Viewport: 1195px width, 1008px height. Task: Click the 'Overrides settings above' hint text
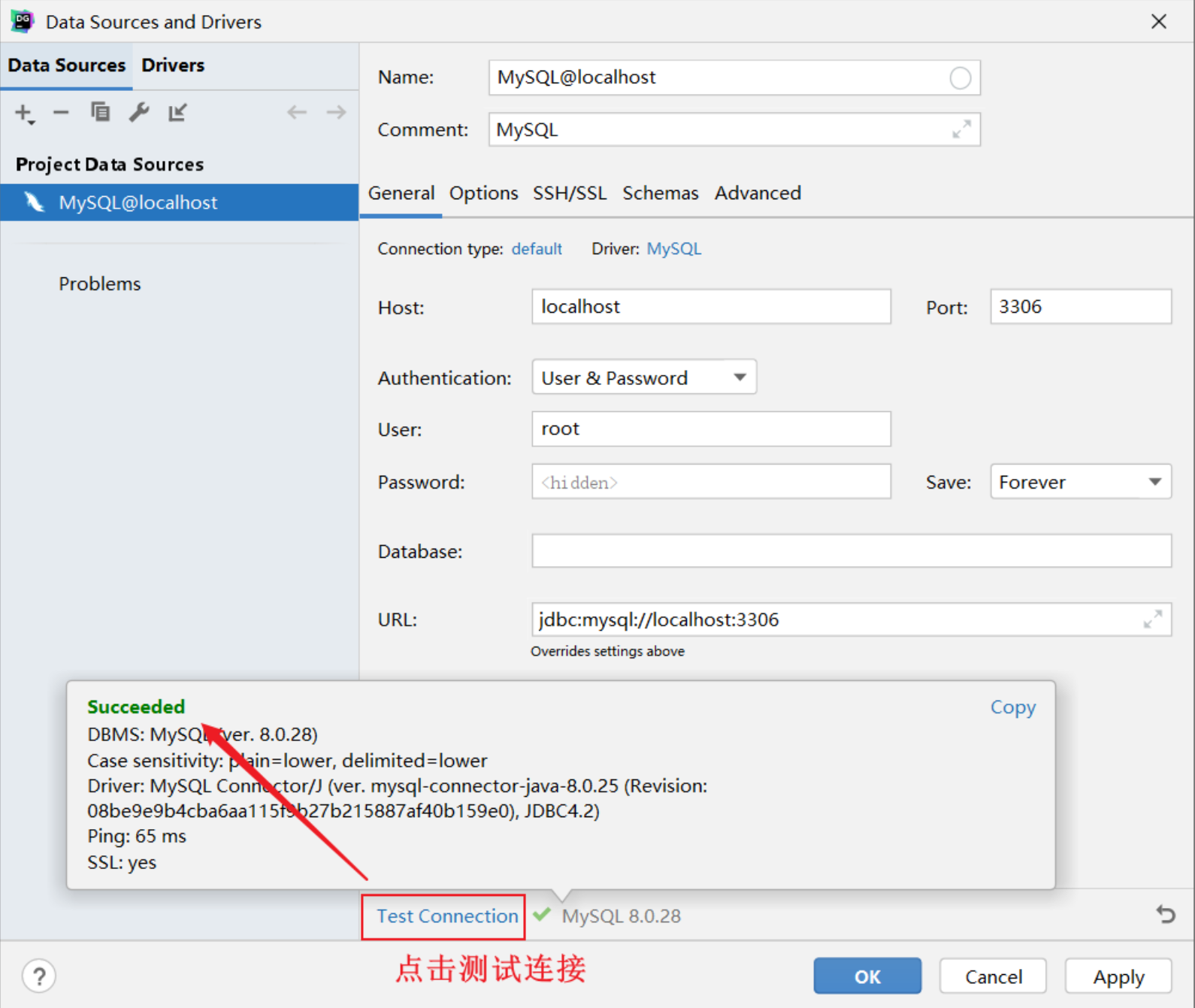[x=607, y=651]
